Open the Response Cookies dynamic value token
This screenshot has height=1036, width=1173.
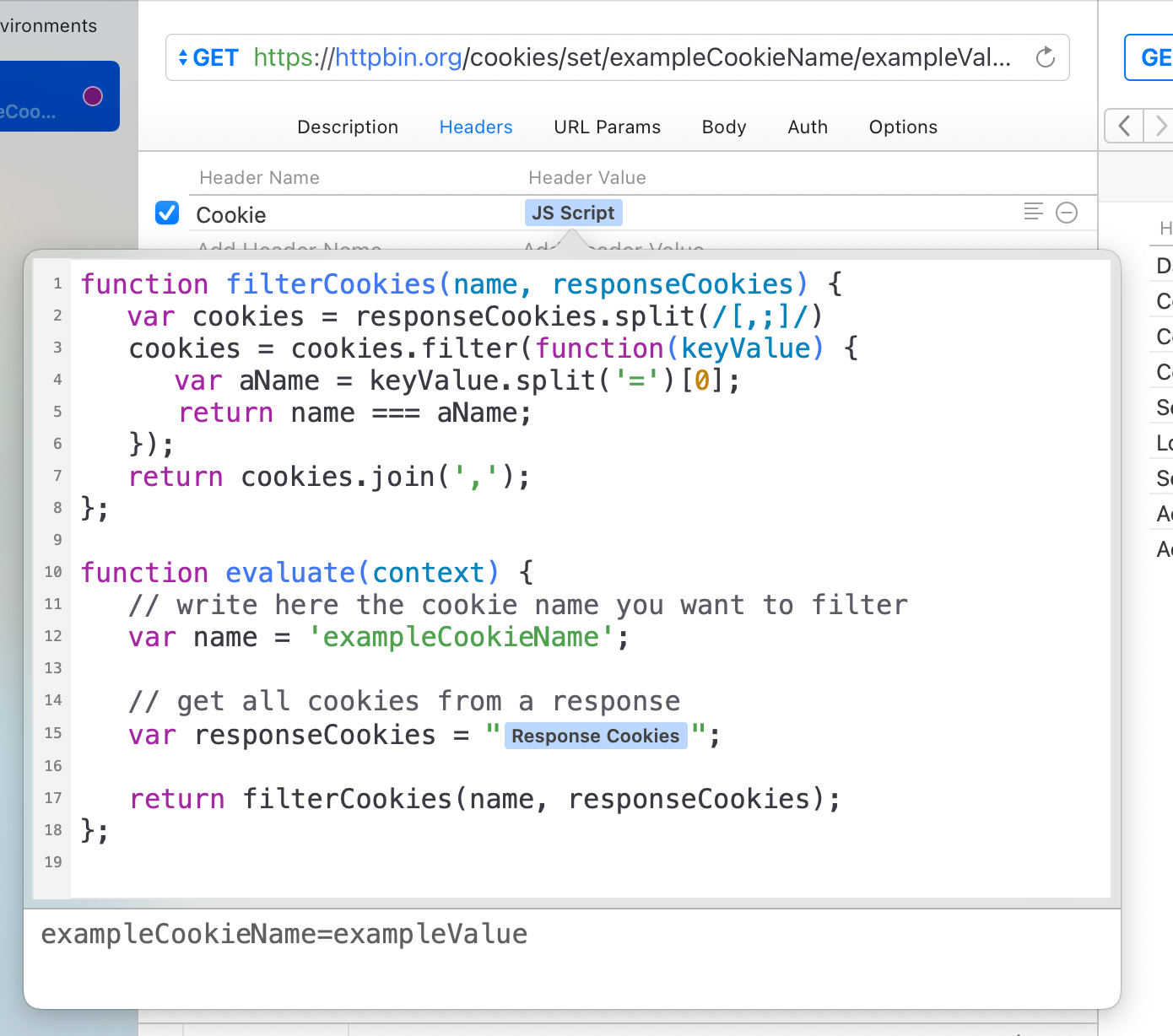(x=595, y=736)
